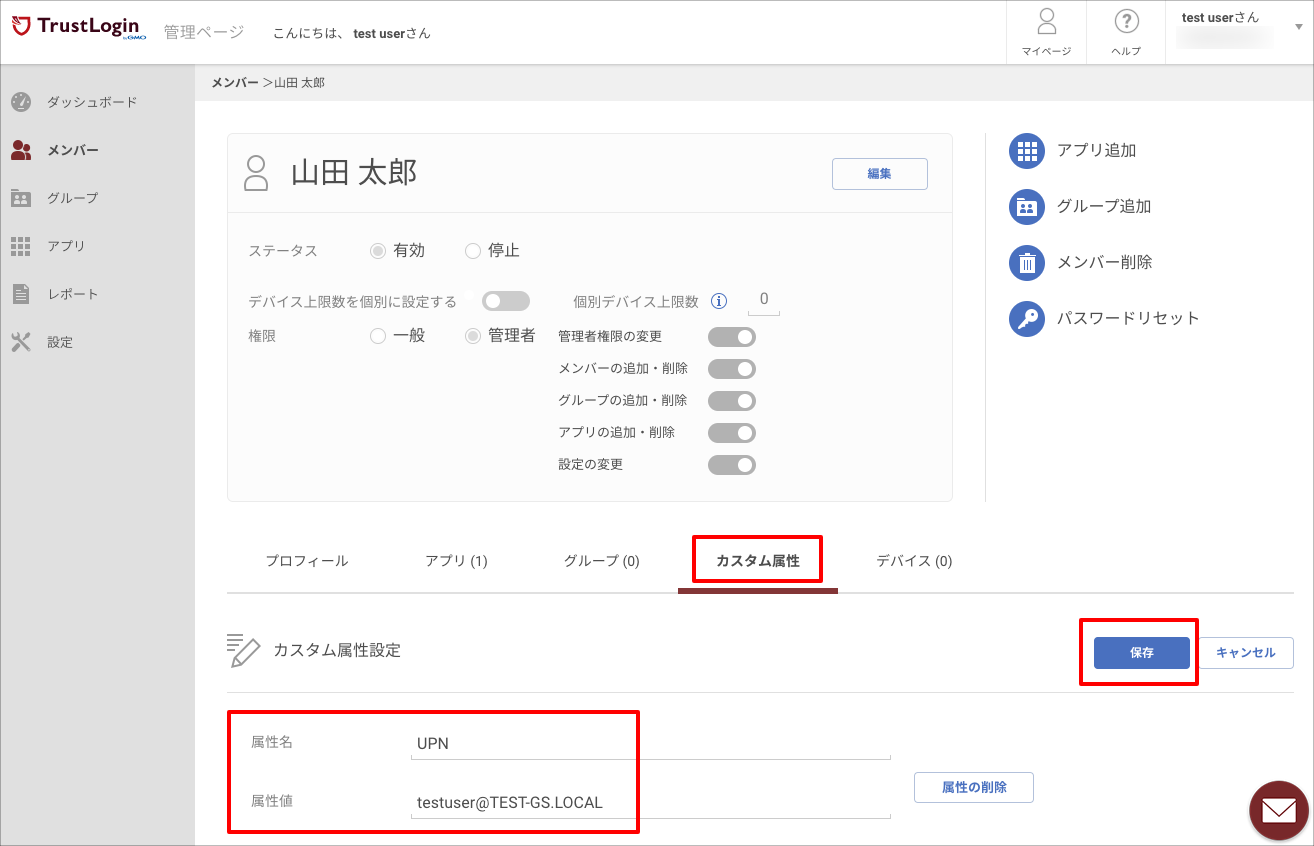1314x846 pixels.
Task: Click the 保存 button
Action: (x=1142, y=653)
